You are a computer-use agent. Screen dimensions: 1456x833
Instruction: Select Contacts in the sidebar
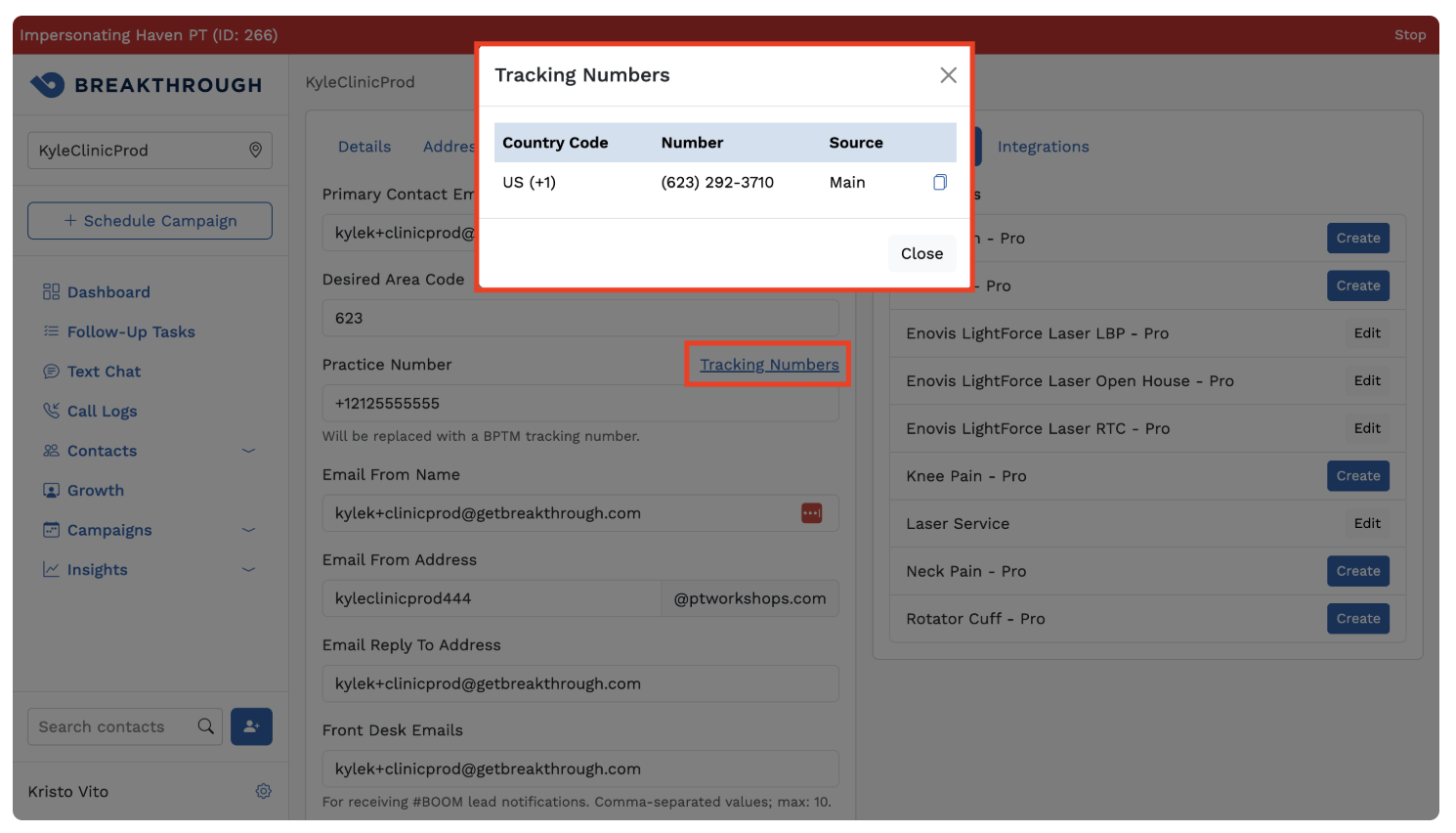click(102, 451)
